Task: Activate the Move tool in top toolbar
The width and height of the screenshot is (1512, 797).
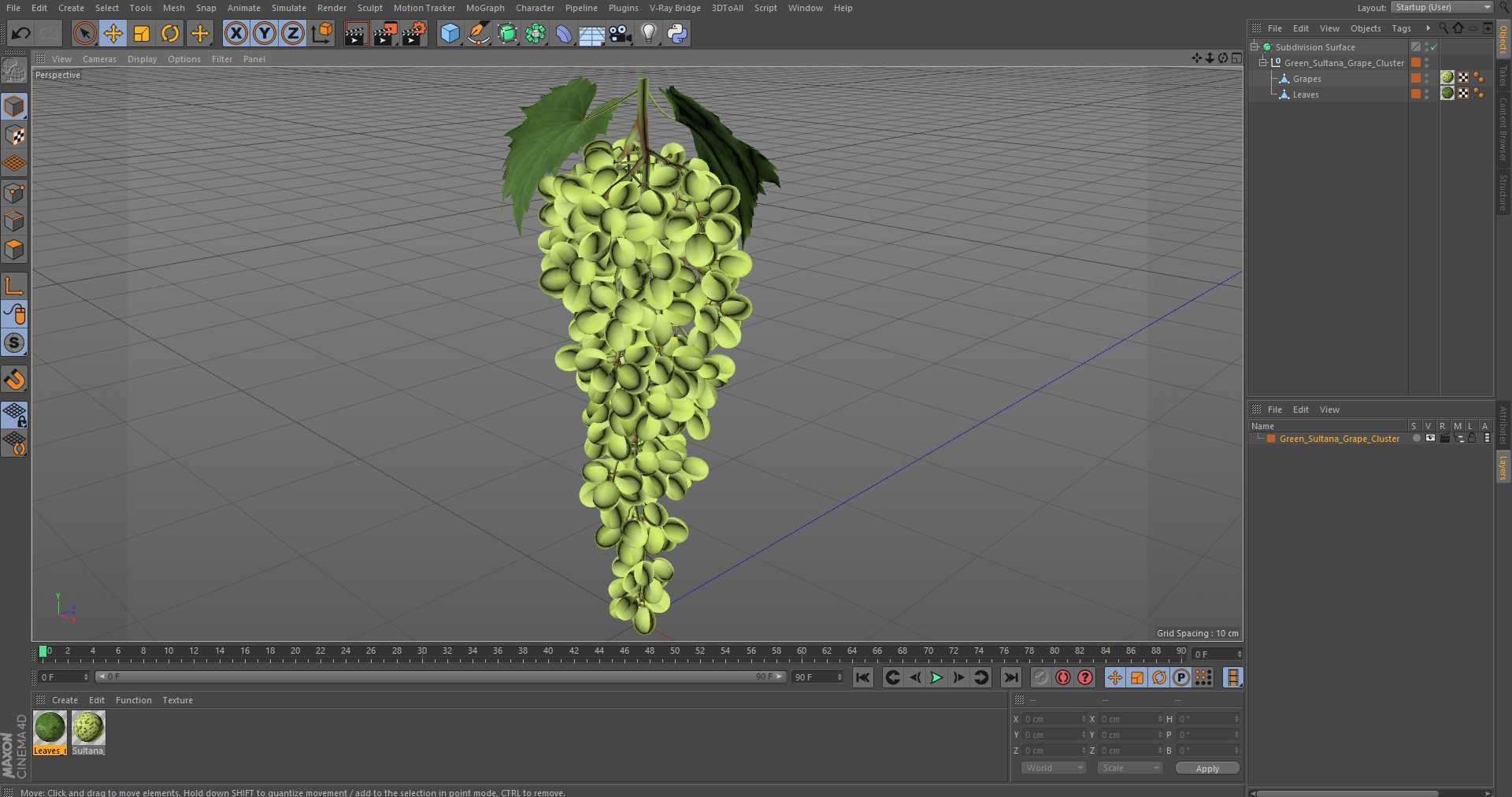Action: pyautogui.click(x=113, y=33)
